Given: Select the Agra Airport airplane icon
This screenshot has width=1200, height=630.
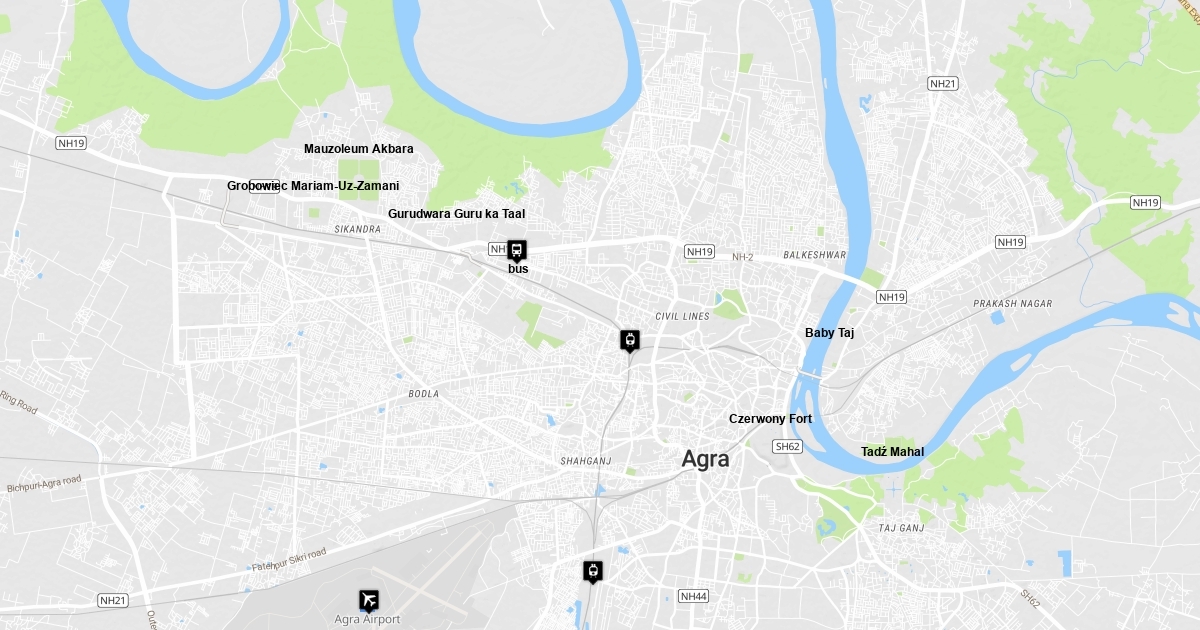Looking at the screenshot, I should [370, 600].
